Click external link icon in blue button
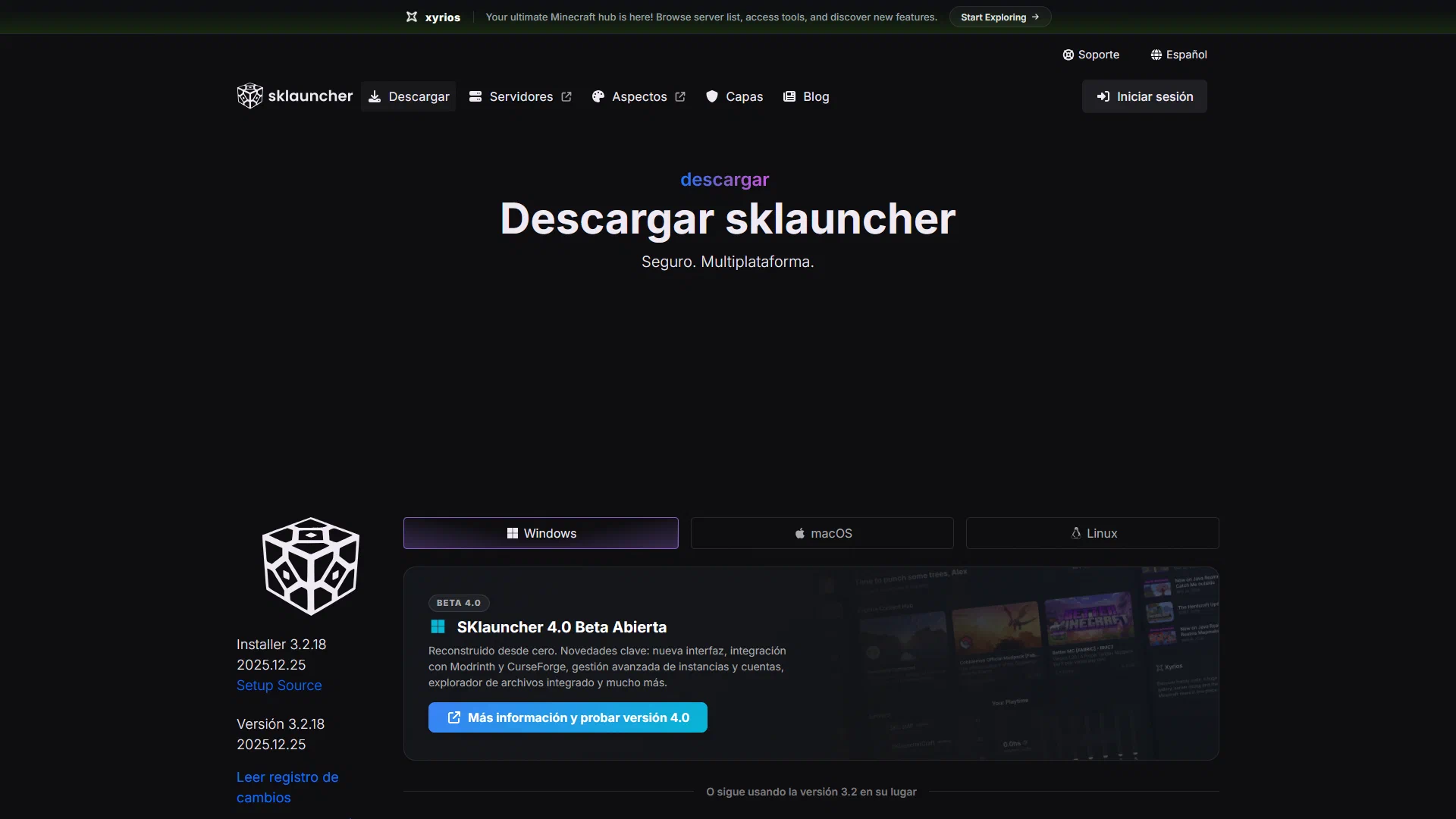The width and height of the screenshot is (1456, 819). point(454,717)
